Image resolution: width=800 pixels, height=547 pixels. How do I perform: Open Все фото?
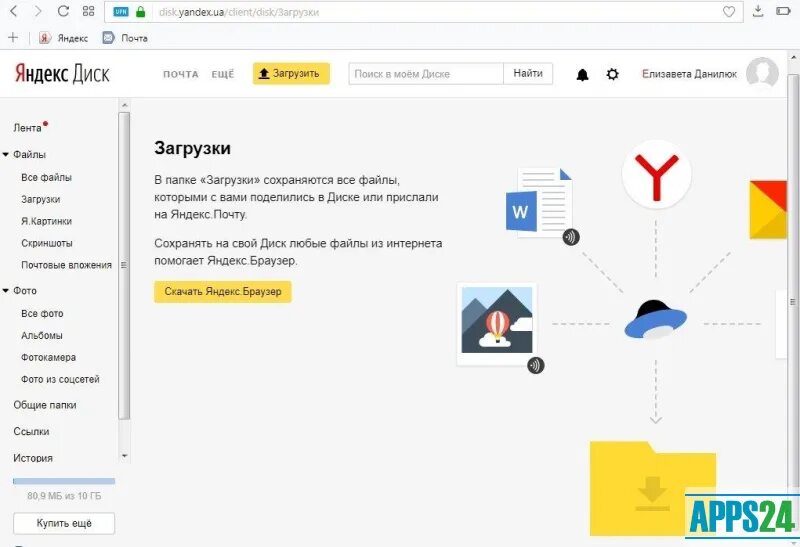point(42,314)
